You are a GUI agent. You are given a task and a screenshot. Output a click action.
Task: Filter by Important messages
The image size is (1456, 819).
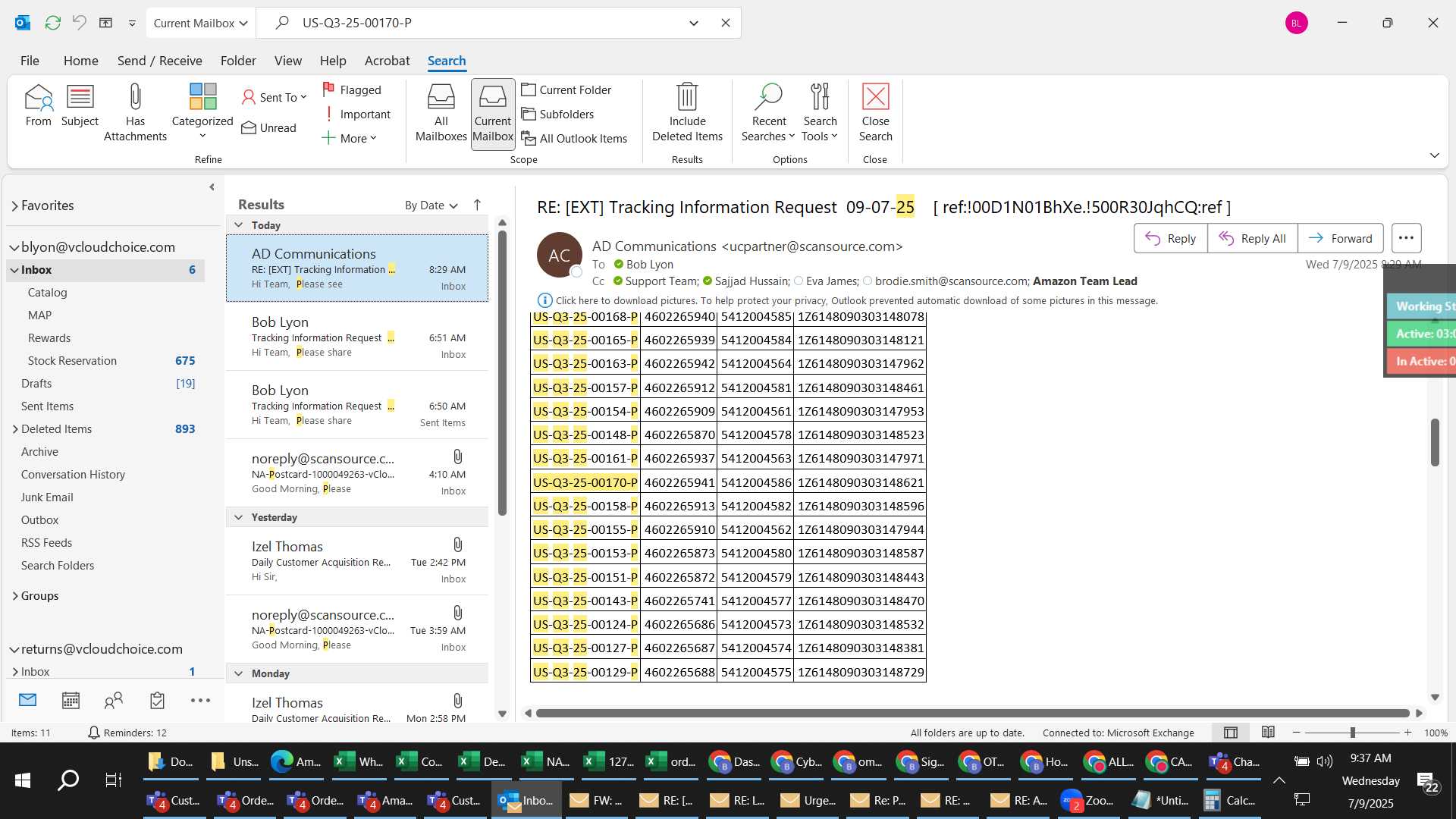coord(356,114)
